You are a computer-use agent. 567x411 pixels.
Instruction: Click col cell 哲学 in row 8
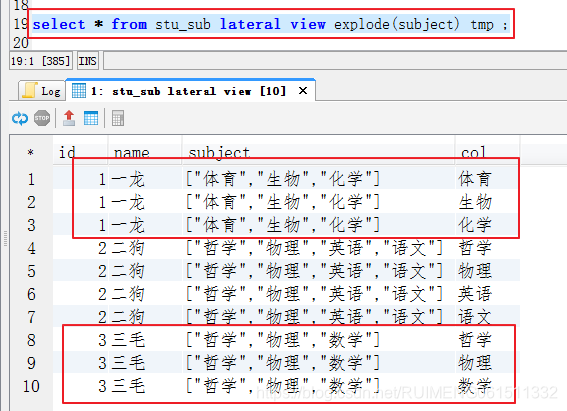(x=487, y=340)
